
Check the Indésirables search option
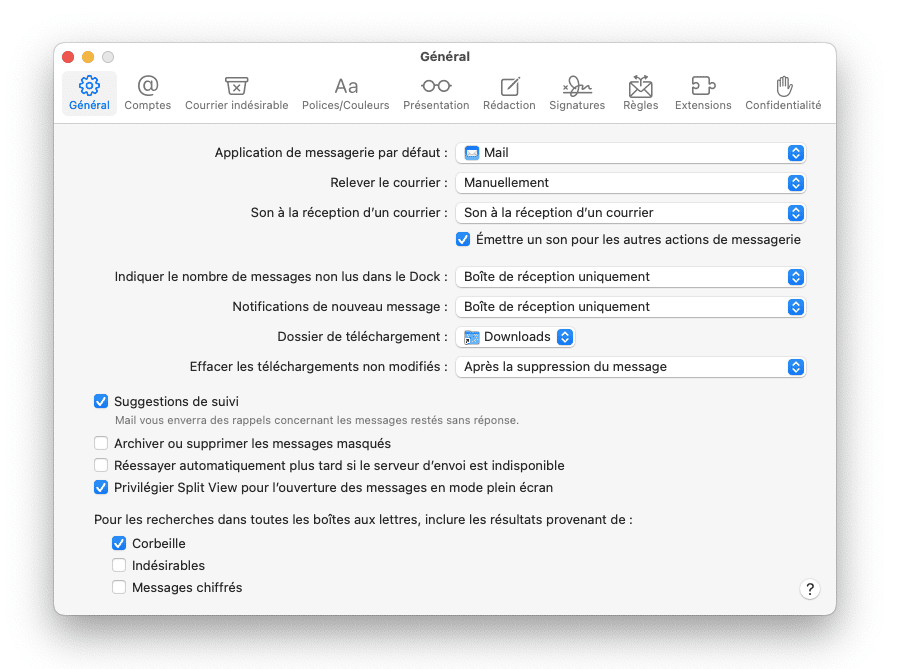point(119,565)
